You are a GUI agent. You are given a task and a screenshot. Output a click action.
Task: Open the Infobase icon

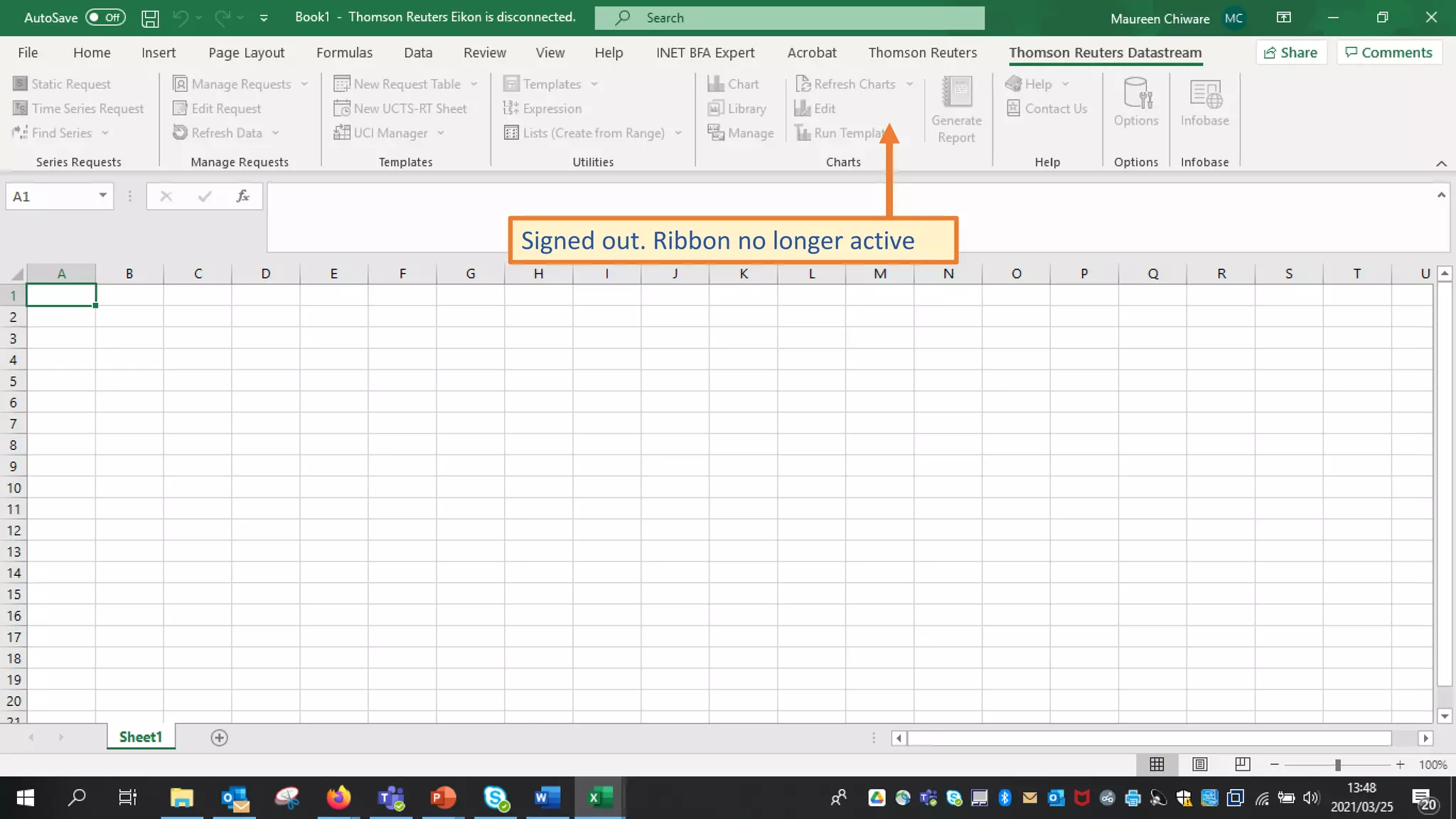click(1204, 95)
